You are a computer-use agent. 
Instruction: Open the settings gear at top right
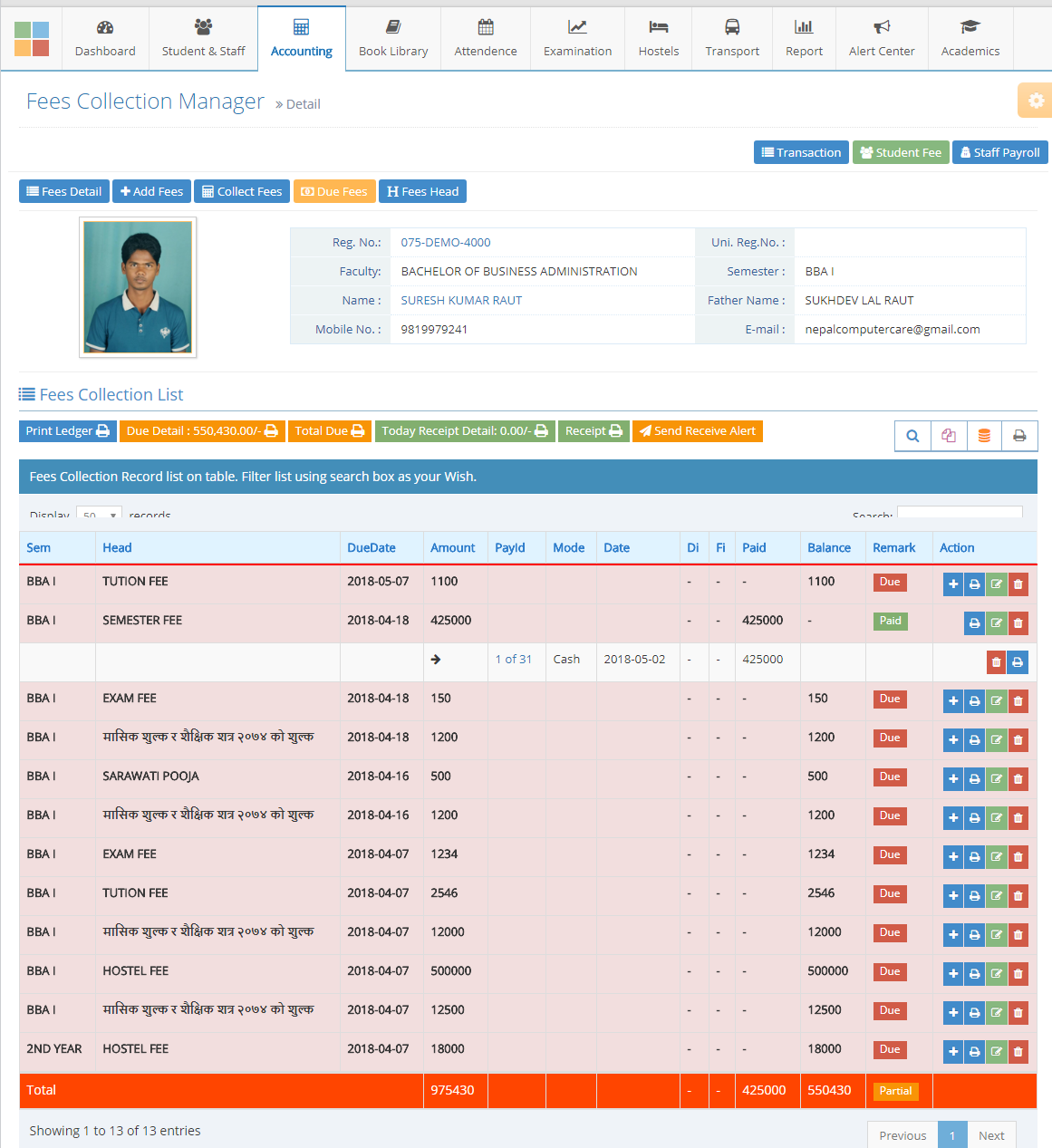tap(1036, 101)
